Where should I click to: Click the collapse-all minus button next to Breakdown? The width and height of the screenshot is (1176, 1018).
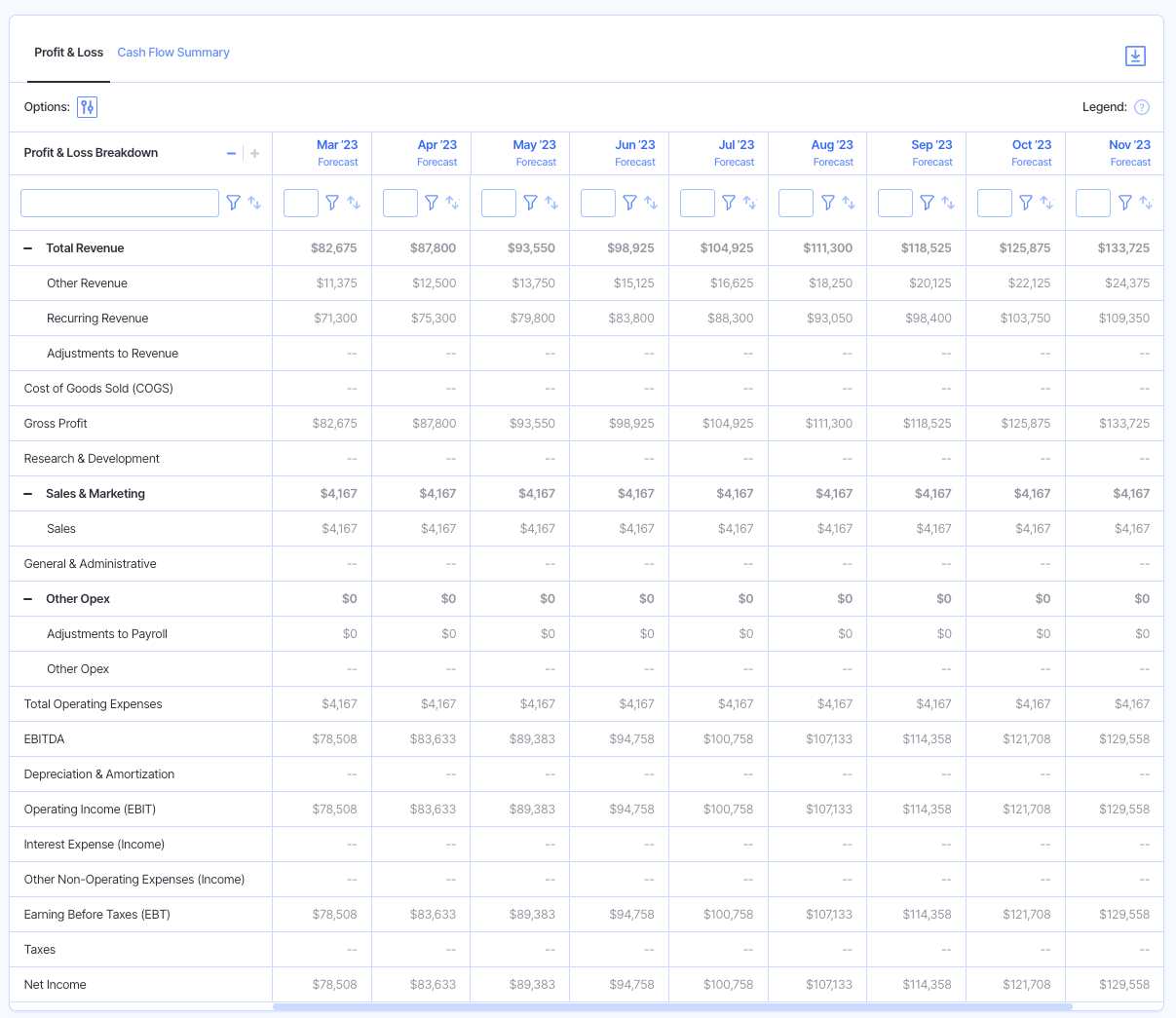[231, 153]
